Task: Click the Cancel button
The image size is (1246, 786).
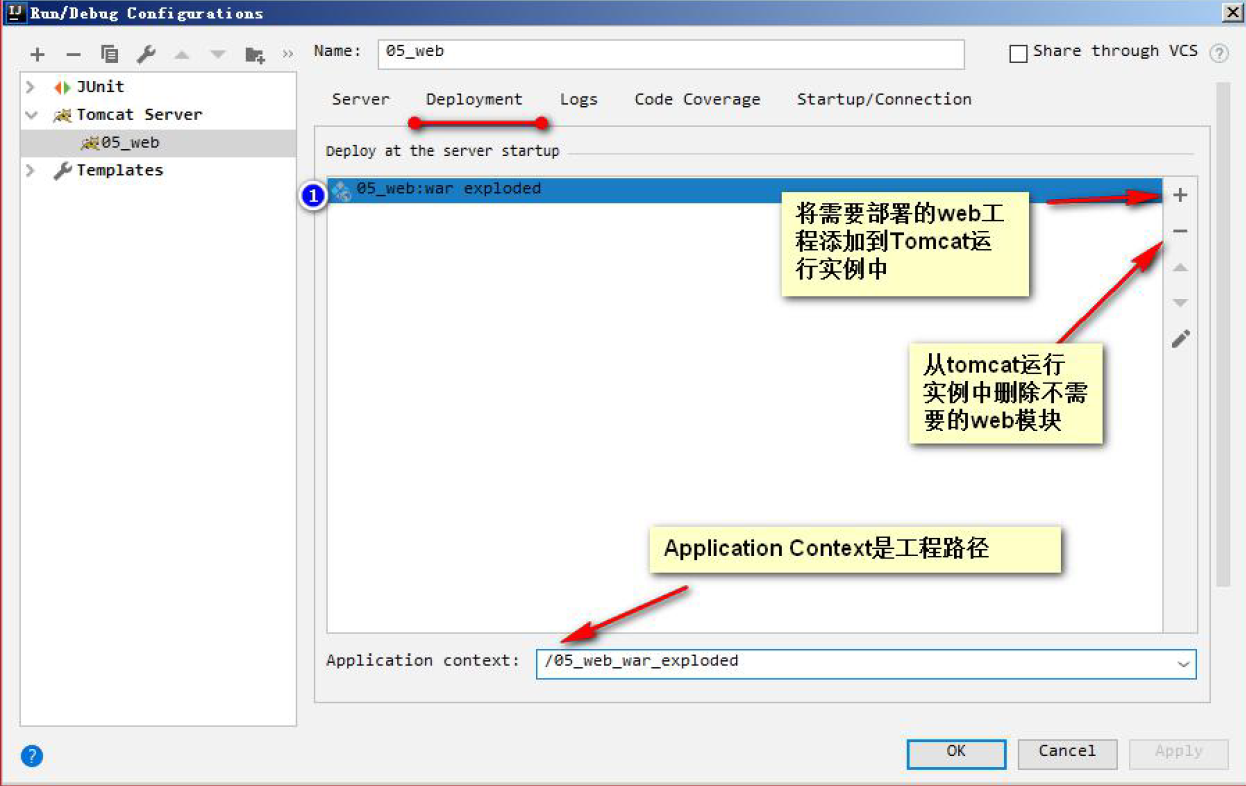Action: [x=1067, y=752]
